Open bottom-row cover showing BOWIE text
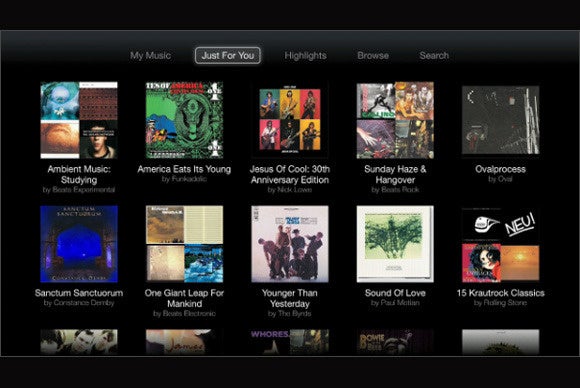 (x=395, y=342)
